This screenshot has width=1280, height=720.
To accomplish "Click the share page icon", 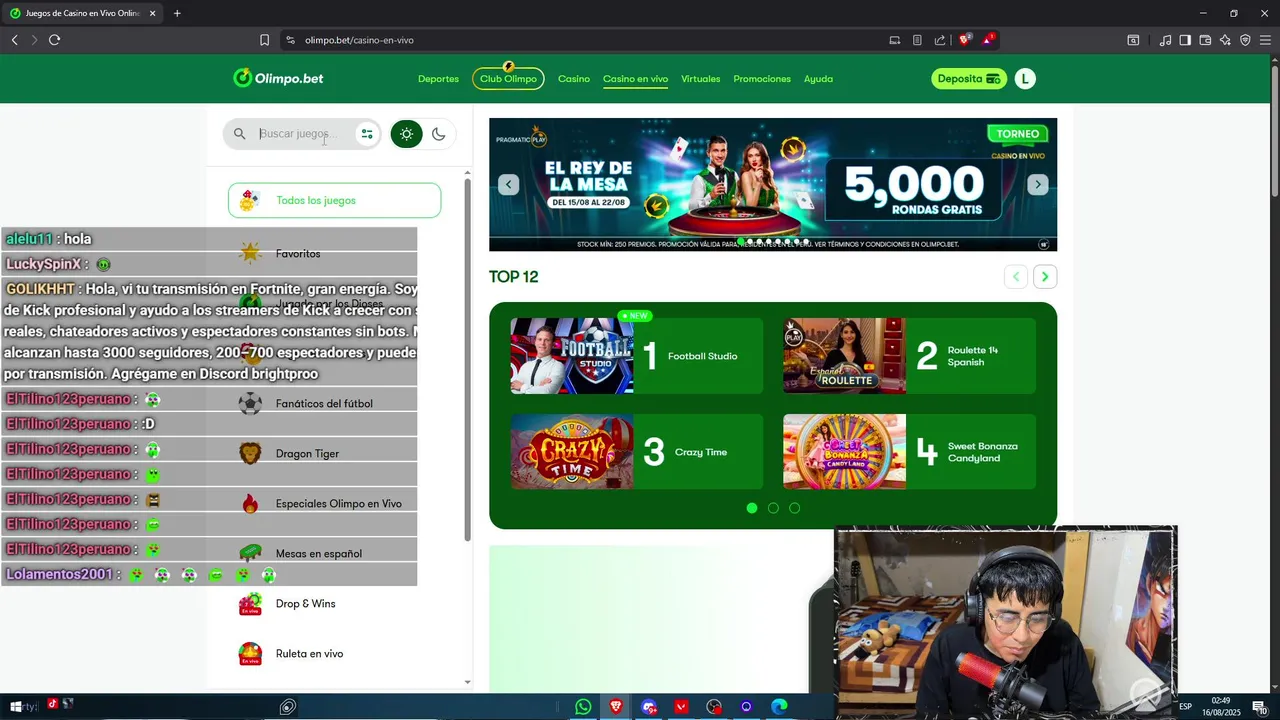I will 940,40.
